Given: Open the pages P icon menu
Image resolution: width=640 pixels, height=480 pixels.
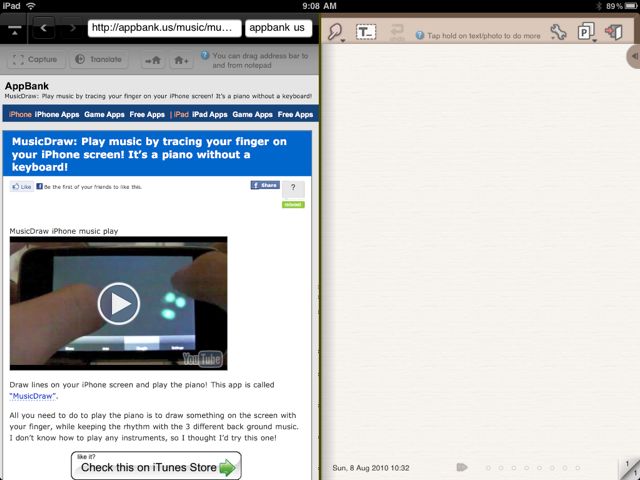Looking at the screenshot, I should click(x=586, y=32).
